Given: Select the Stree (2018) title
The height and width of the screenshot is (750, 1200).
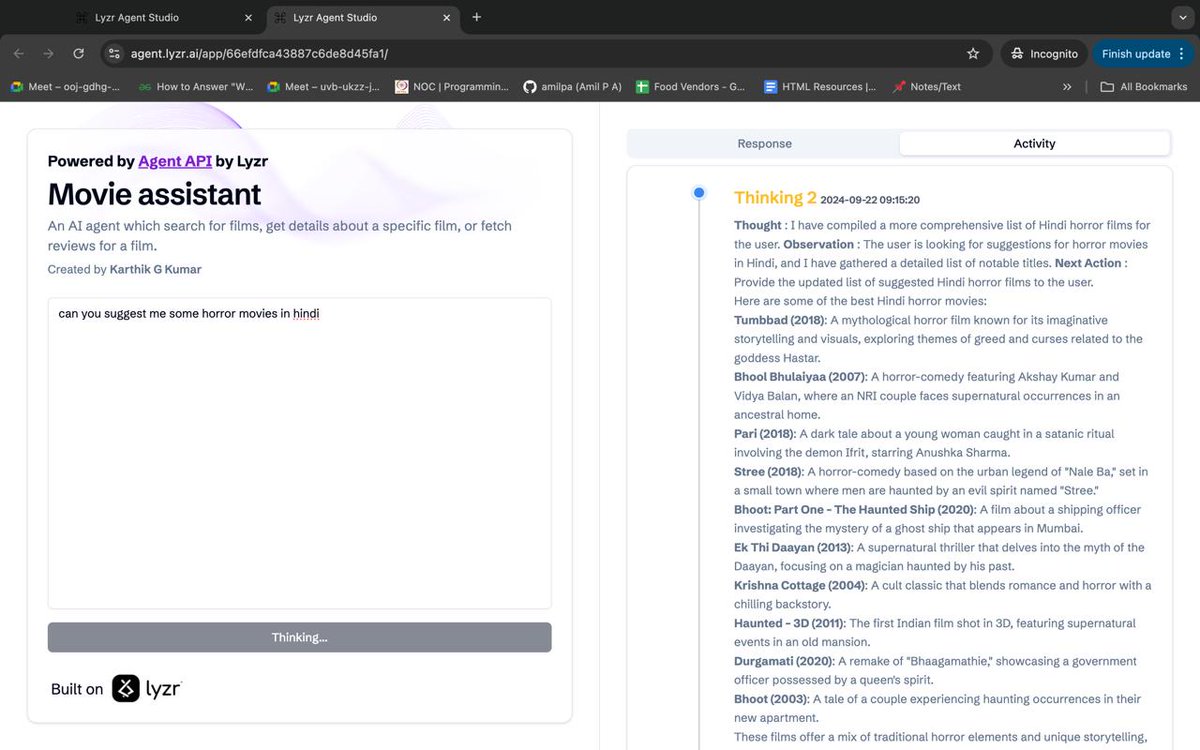Looking at the screenshot, I should tap(767, 472).
